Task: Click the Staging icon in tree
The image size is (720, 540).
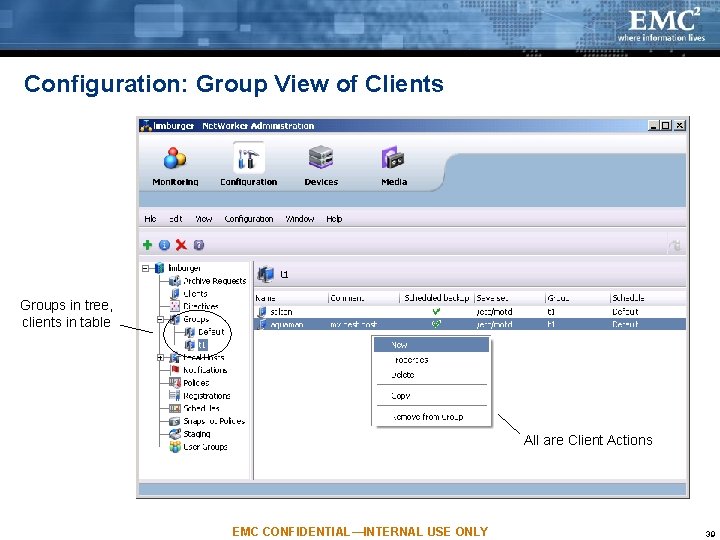Action: pyautogui.click(x=174, y=434)
